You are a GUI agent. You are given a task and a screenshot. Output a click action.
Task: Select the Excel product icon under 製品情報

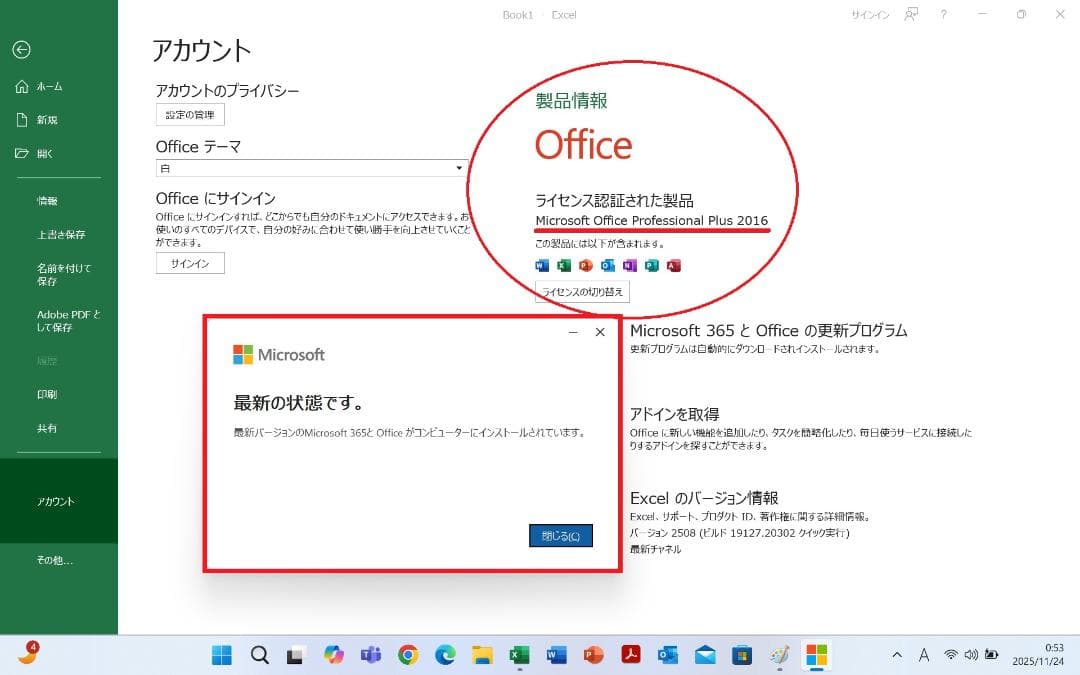563,264
